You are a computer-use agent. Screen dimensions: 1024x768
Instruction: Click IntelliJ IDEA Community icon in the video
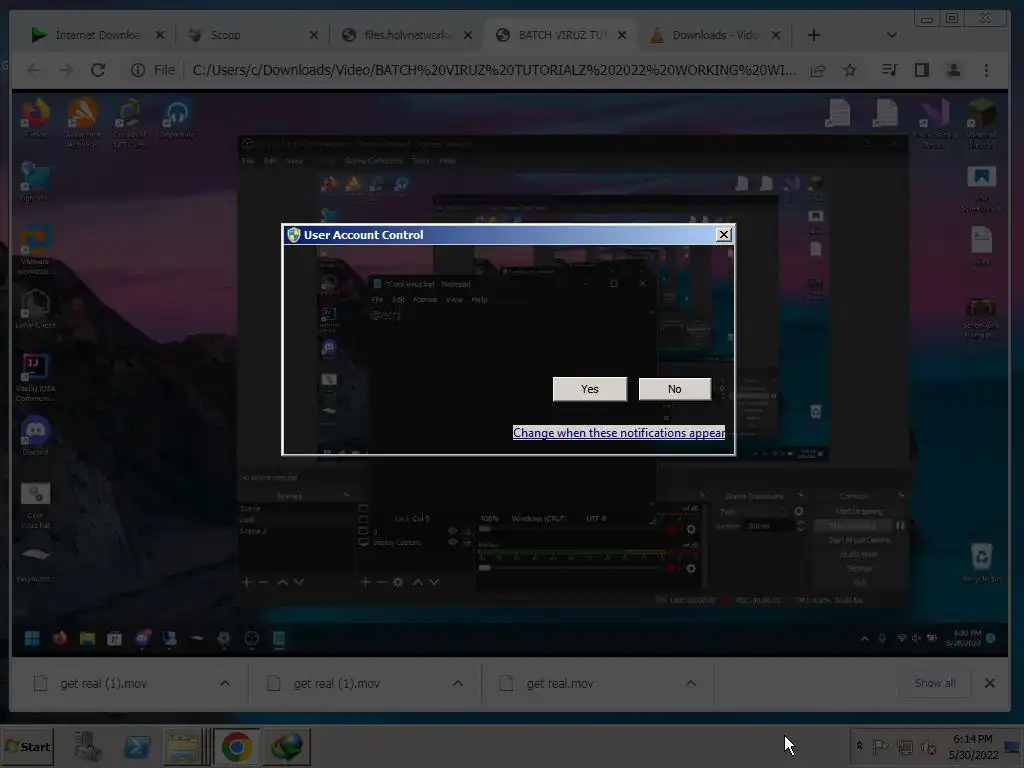[35, 377]
